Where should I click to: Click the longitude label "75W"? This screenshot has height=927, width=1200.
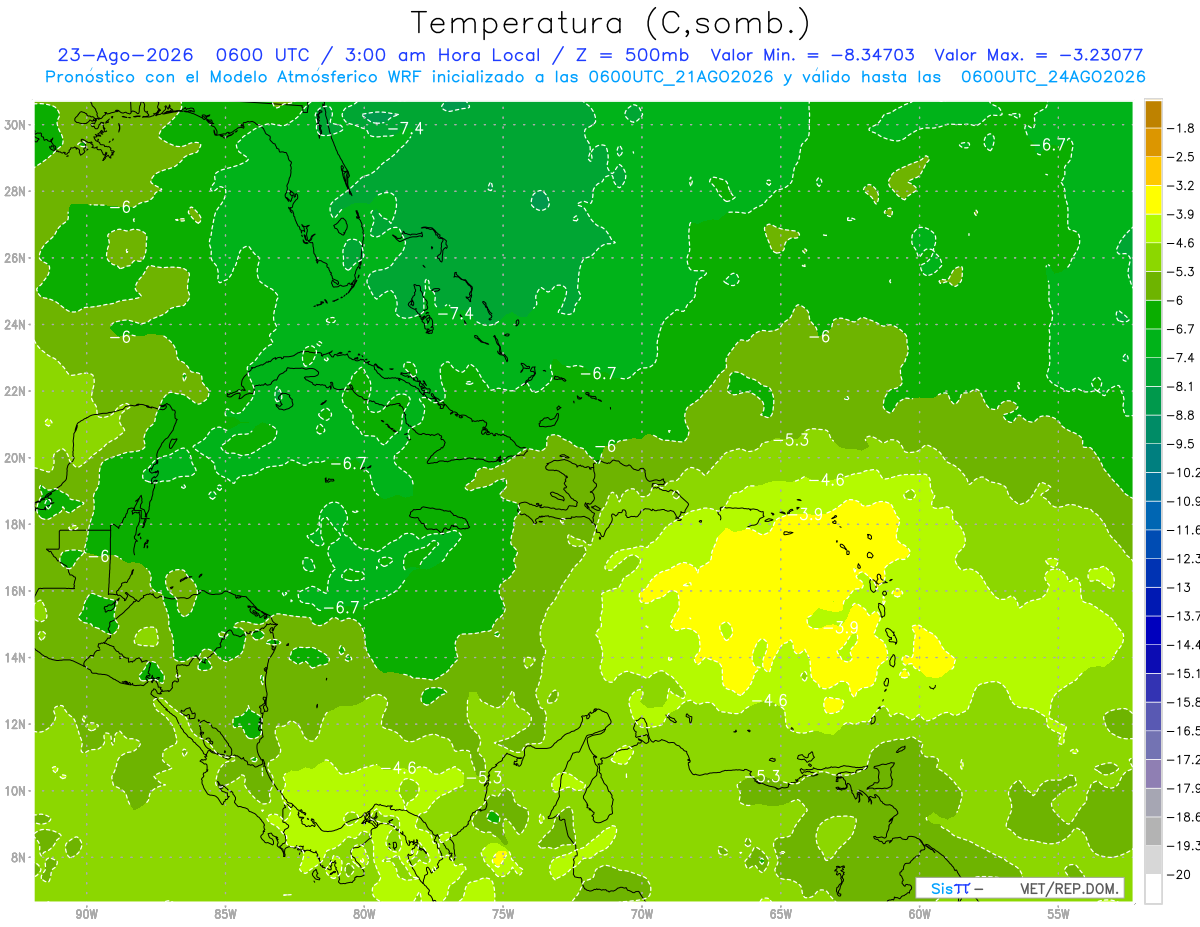coord(503,914)
